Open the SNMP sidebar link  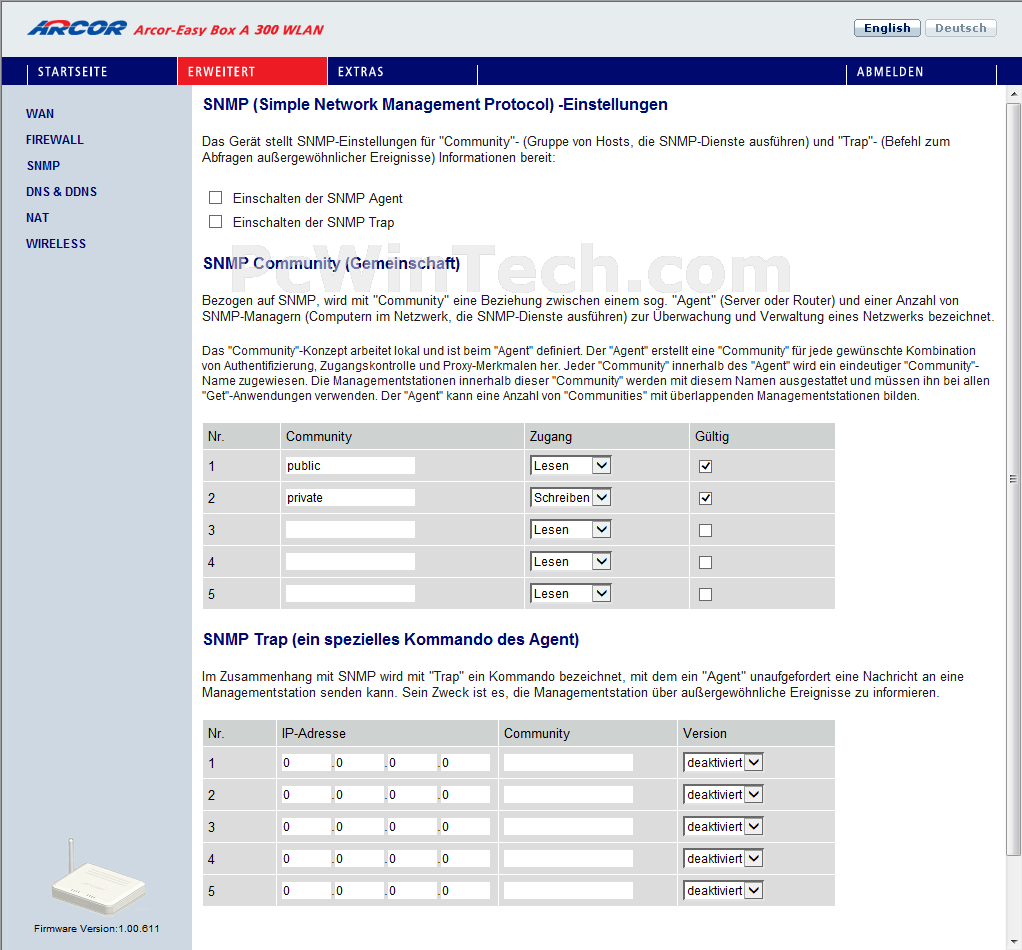(x=43, y=166)
